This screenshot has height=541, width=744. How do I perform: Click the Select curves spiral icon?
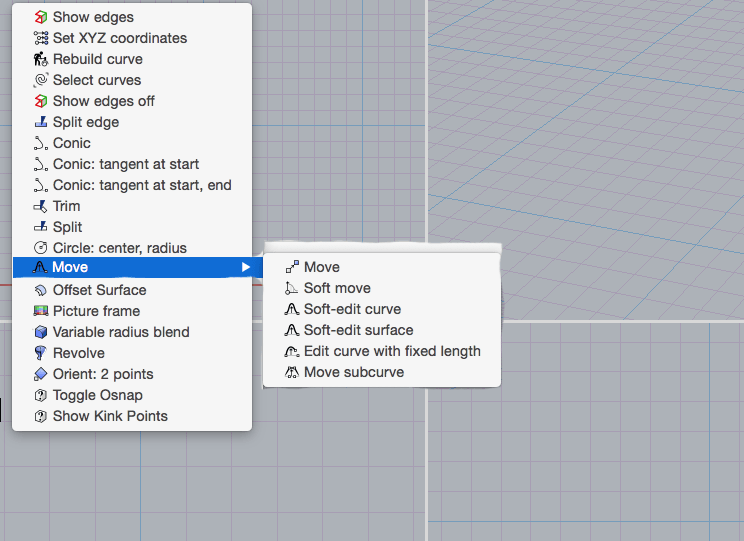[41, 80]
